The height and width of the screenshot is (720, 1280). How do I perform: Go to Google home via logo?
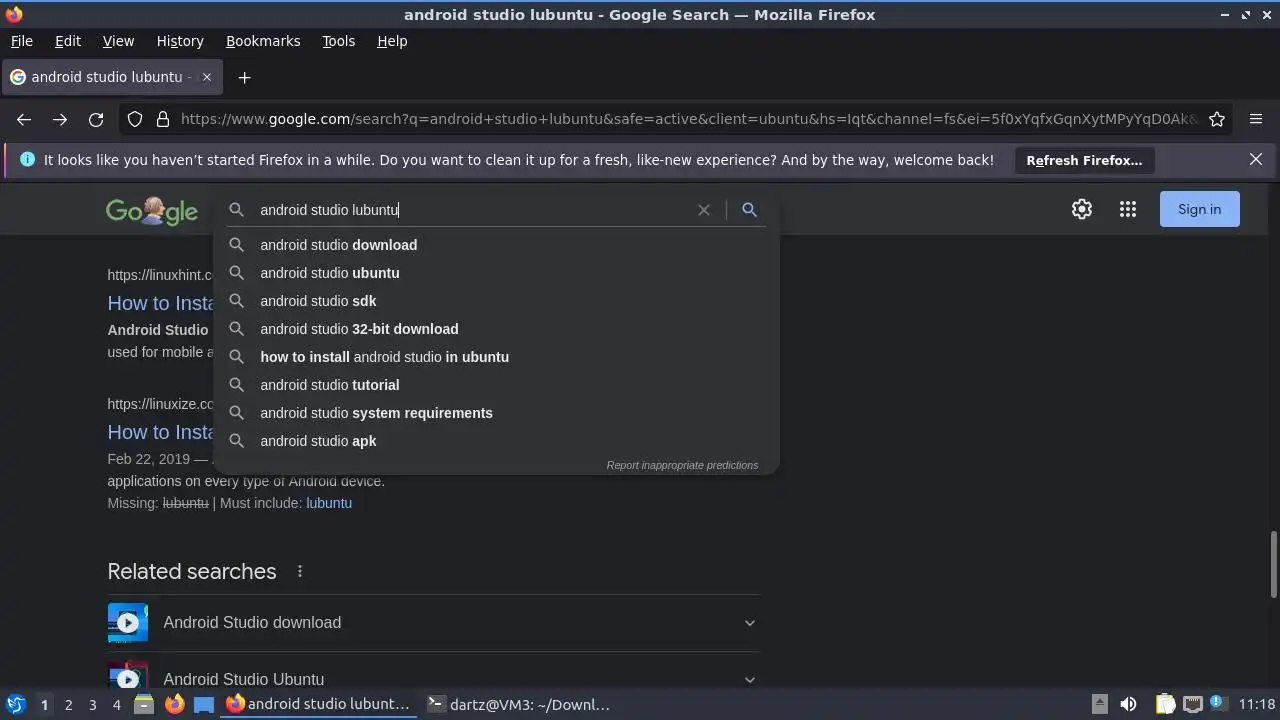point(152,210)
